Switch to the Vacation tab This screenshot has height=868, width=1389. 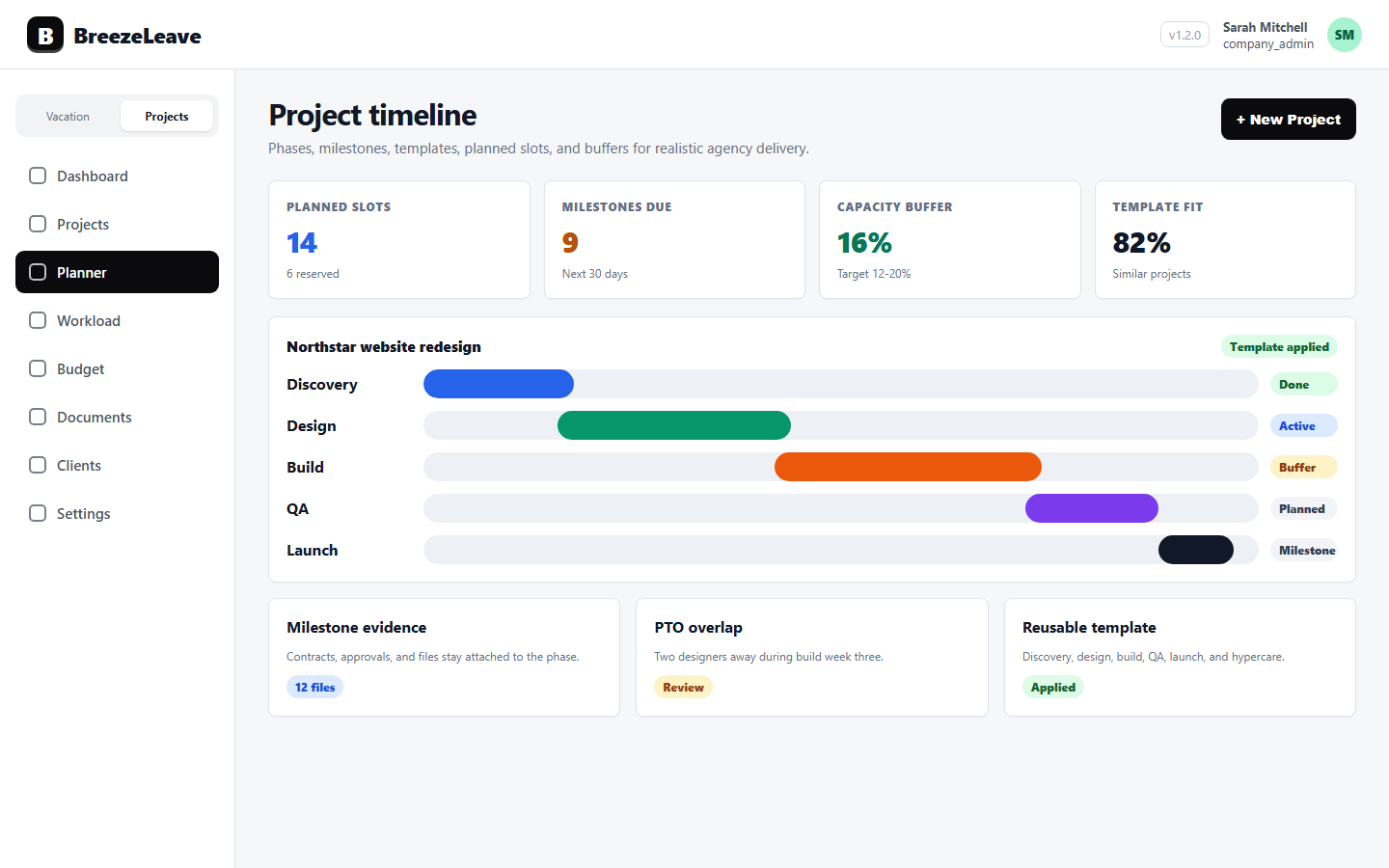pos(68,116)
